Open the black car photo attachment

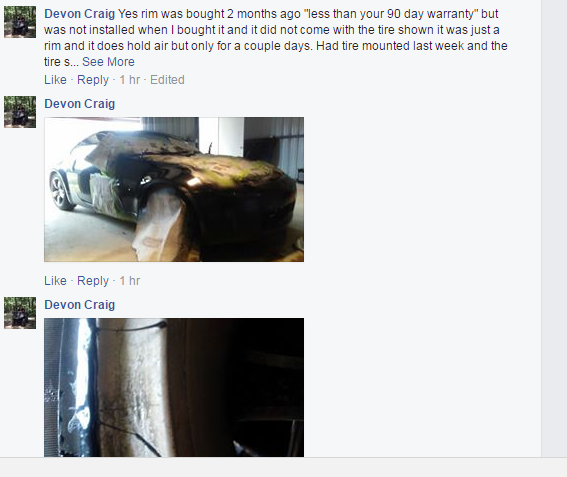[174, 189]
